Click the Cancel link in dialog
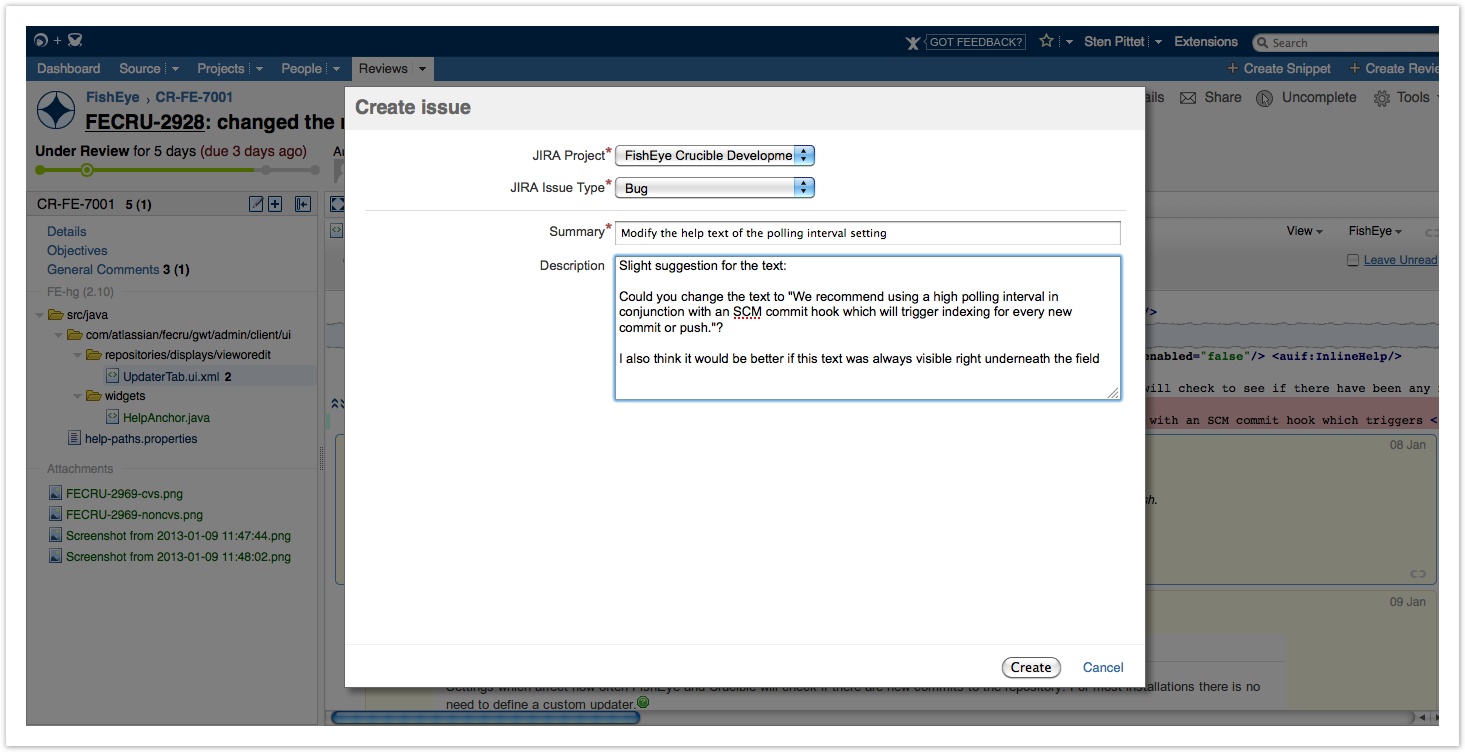This screenshot has width=1465, height=752. click(x=1103, y=667)
